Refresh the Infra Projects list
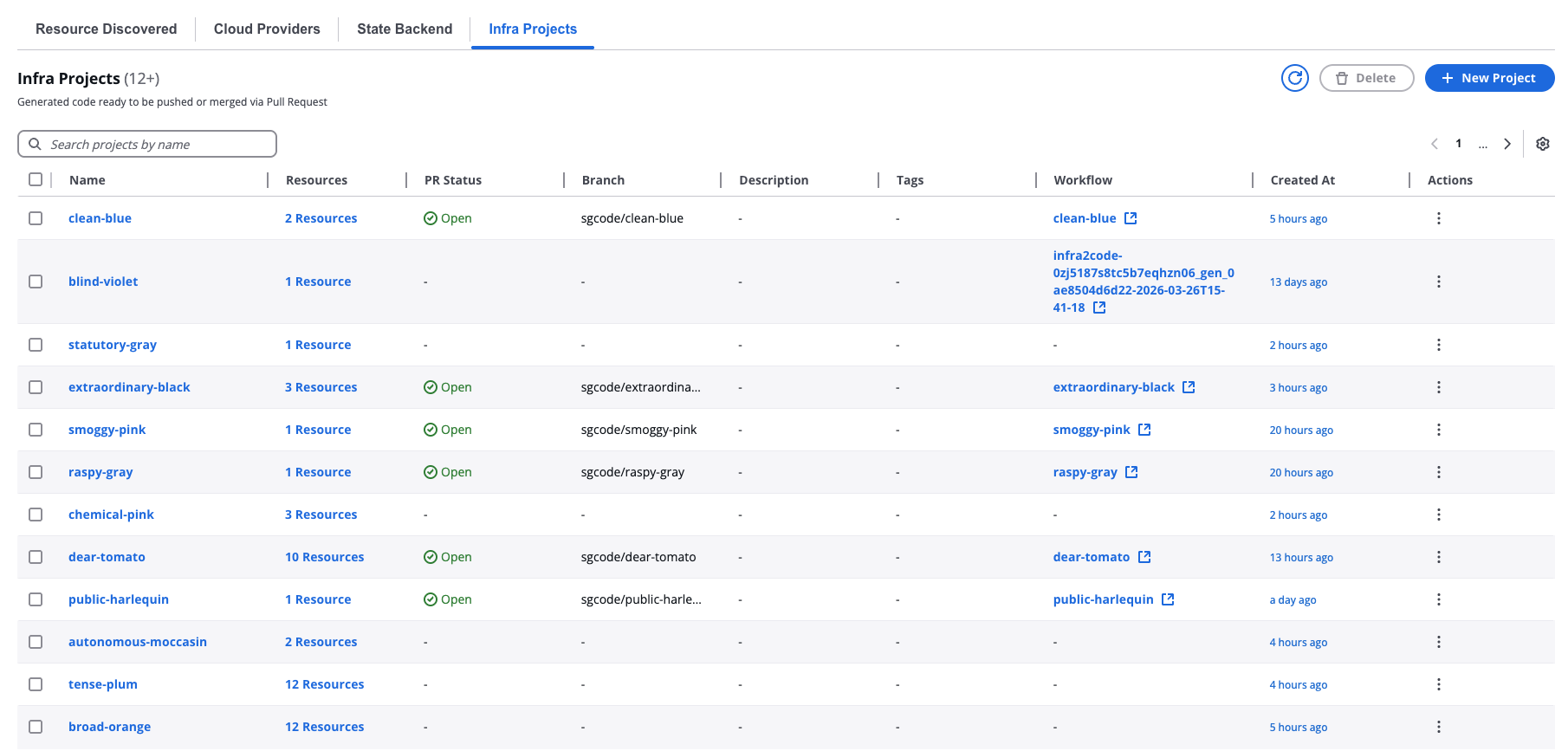This screenshot has height=751, width=1568. click(x=1294, y=78)
